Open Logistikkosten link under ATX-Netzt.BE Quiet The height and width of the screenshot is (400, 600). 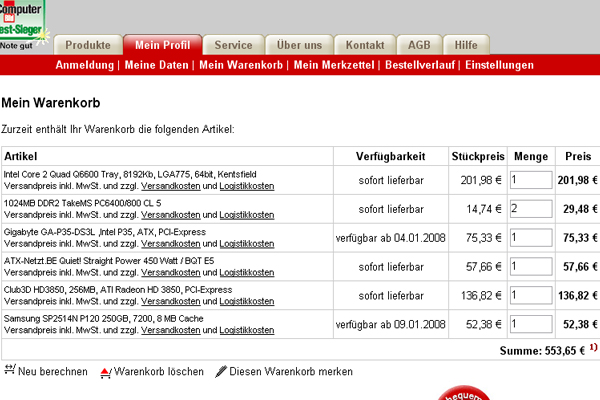coord(247,273)
